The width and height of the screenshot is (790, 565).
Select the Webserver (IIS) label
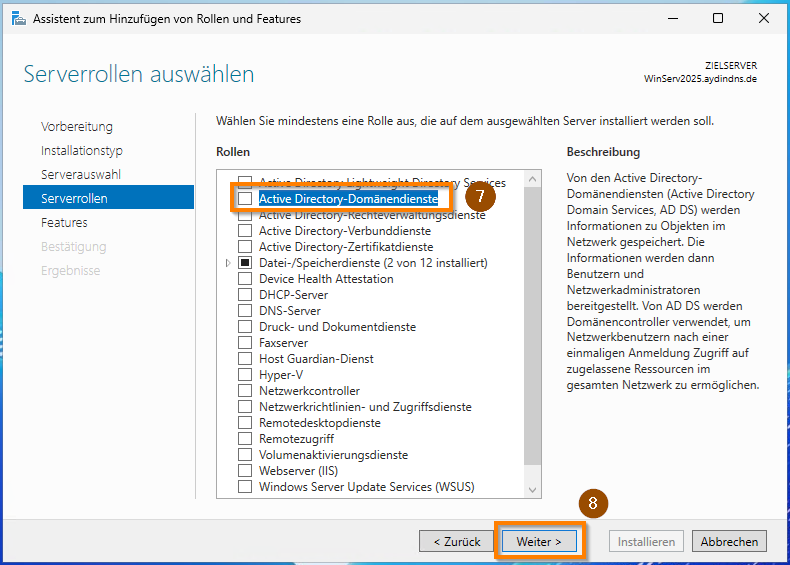(298, 471)
